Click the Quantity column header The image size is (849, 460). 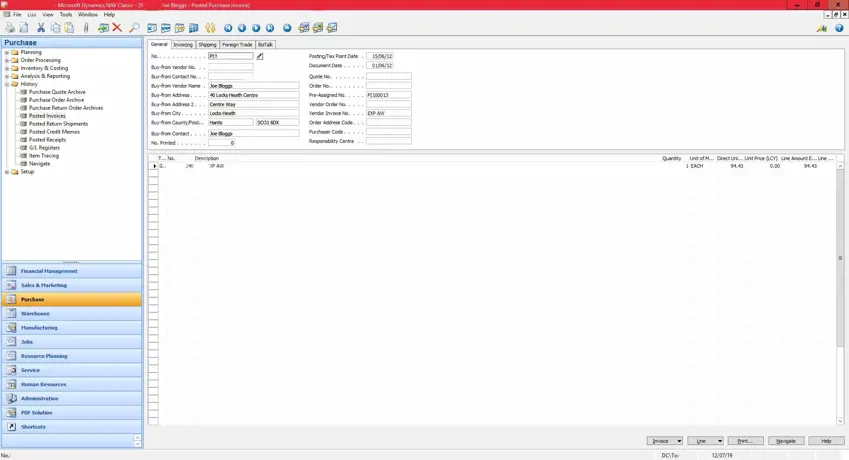[x=671, y=159]
